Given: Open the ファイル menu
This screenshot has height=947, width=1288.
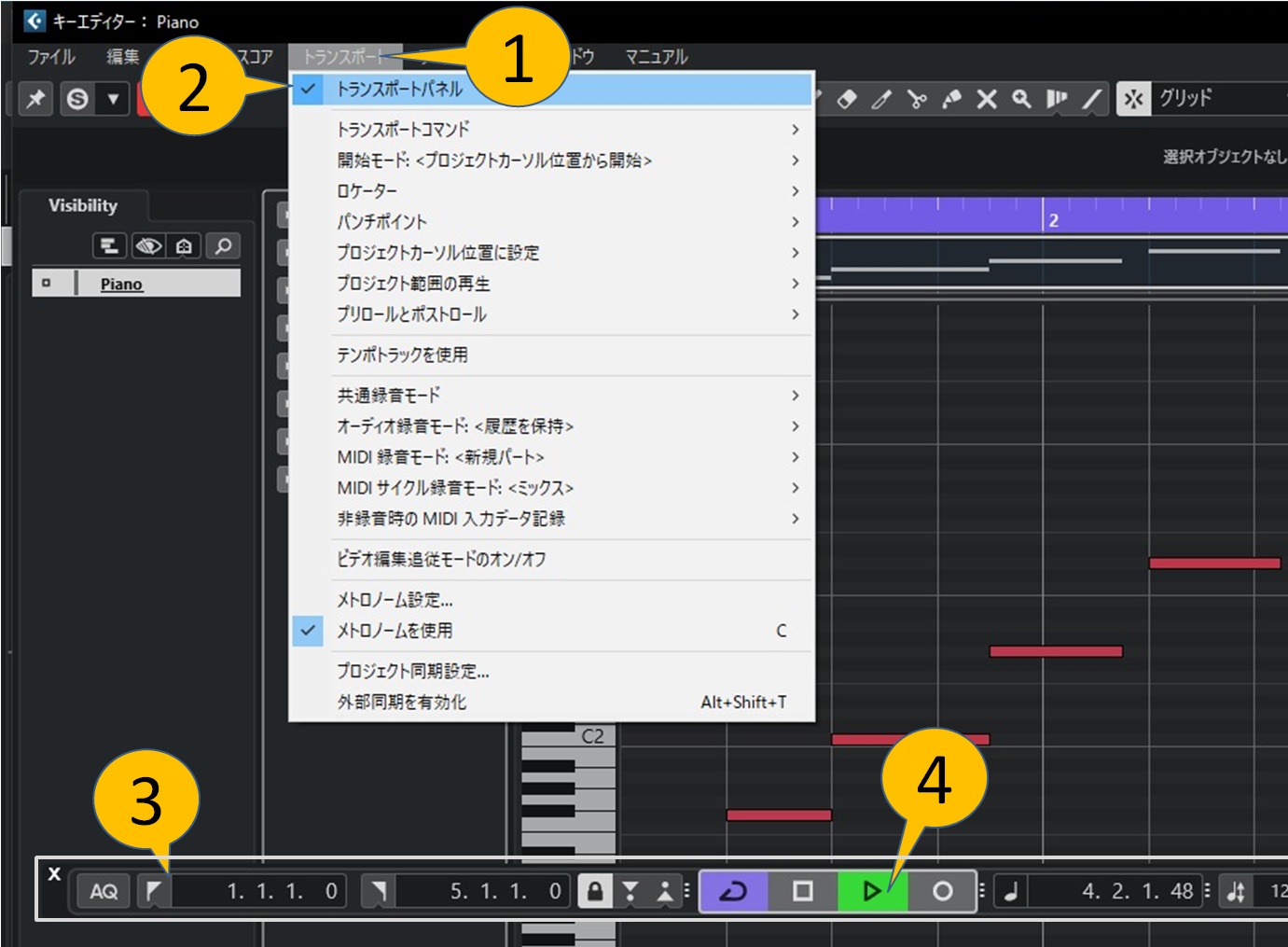Looking at the screenshot, I should [x=51, y=57].
